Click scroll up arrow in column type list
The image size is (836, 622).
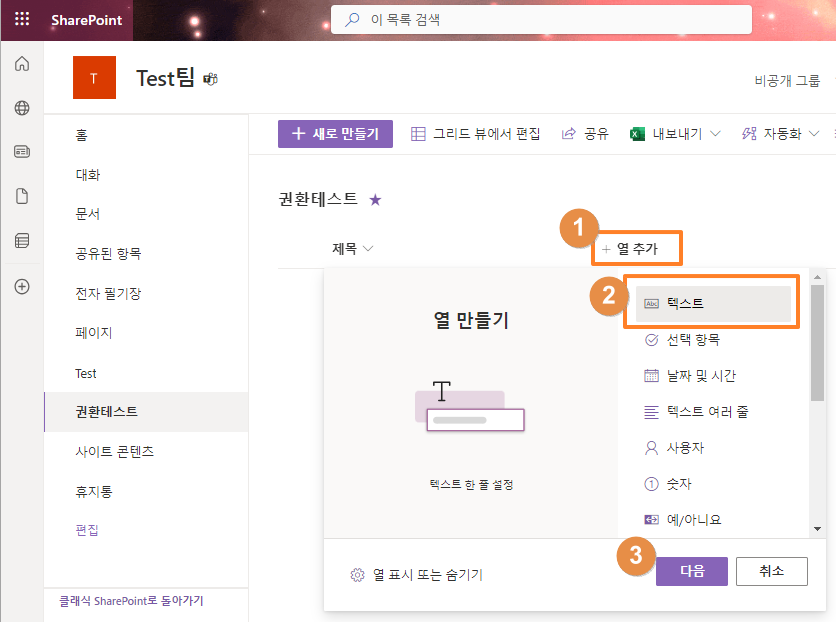coord(817,277)
